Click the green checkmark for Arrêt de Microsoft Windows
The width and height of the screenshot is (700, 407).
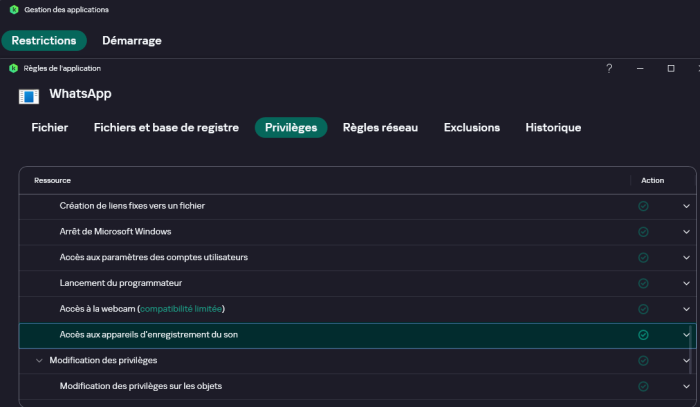pyautogui.click(x=643, y=232)
